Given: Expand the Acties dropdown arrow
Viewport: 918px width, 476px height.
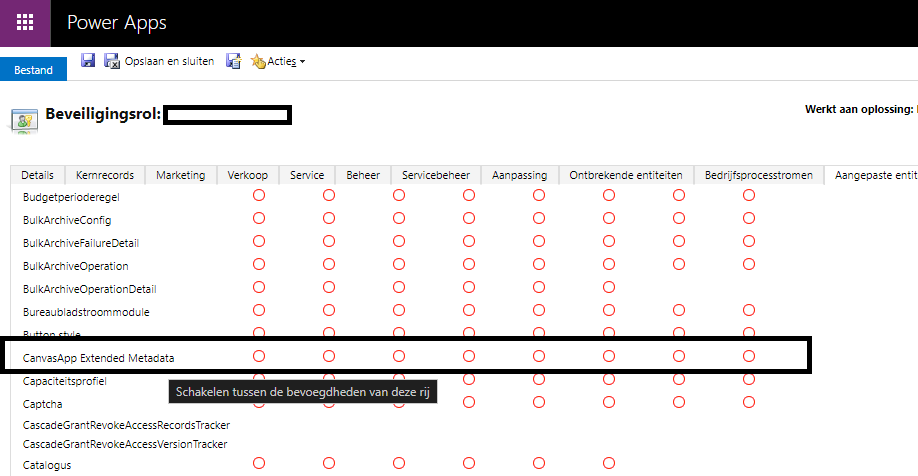Looking at the screenshot, I should pyautogui.click(x=302, y=62).
